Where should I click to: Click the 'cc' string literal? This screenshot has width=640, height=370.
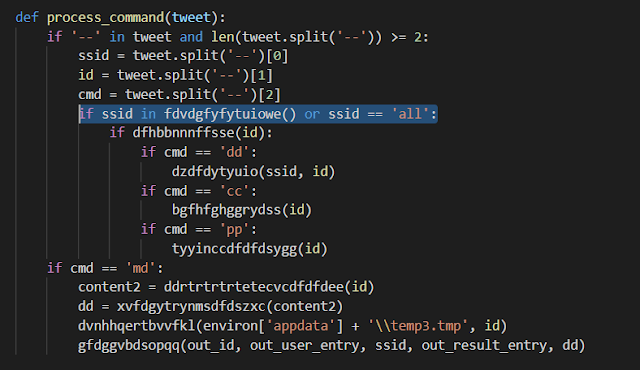[x=234, y=191]
